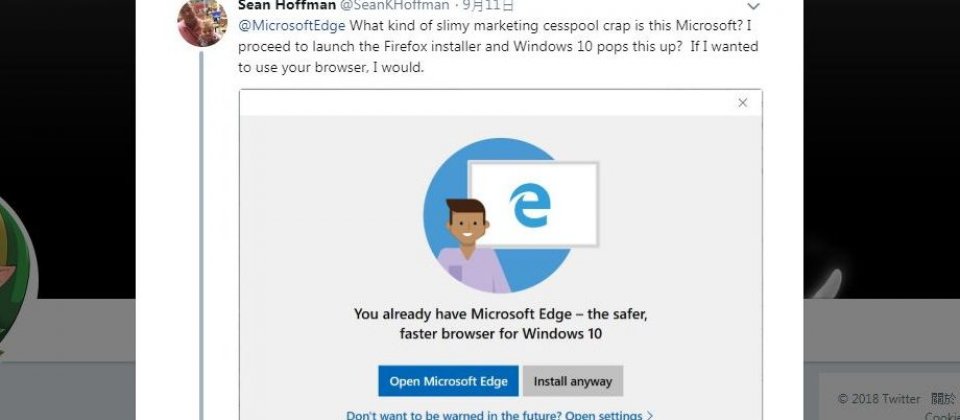Click the partially visible Cookie footer link
This screenshot has width=960, height=420.
pos(942,416)
